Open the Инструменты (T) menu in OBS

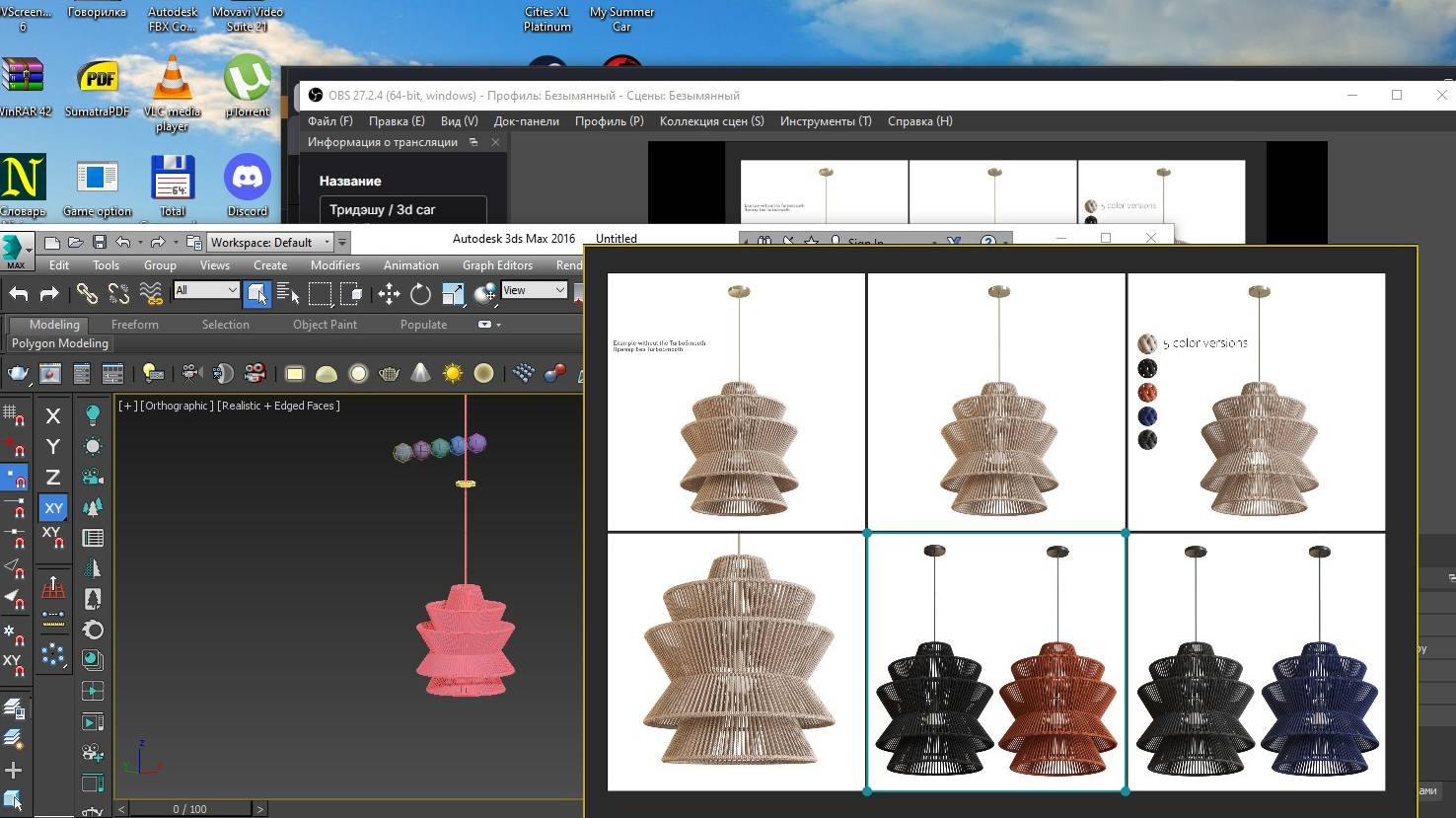[x=826, y=121]
